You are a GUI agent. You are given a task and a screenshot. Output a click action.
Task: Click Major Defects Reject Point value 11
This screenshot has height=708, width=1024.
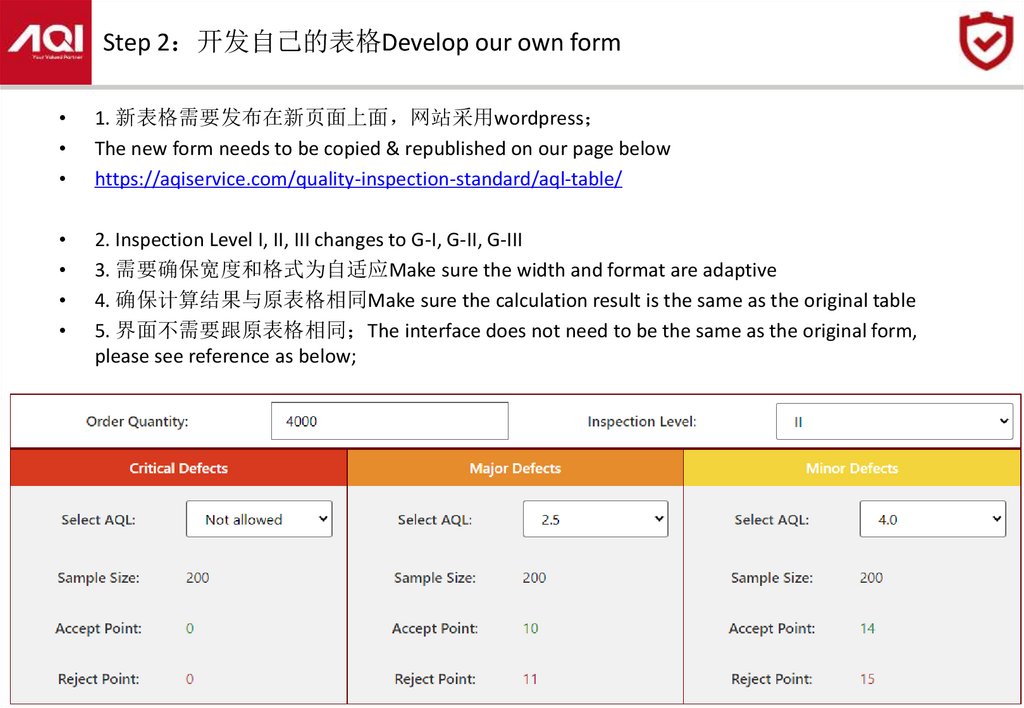pos(530,679)
